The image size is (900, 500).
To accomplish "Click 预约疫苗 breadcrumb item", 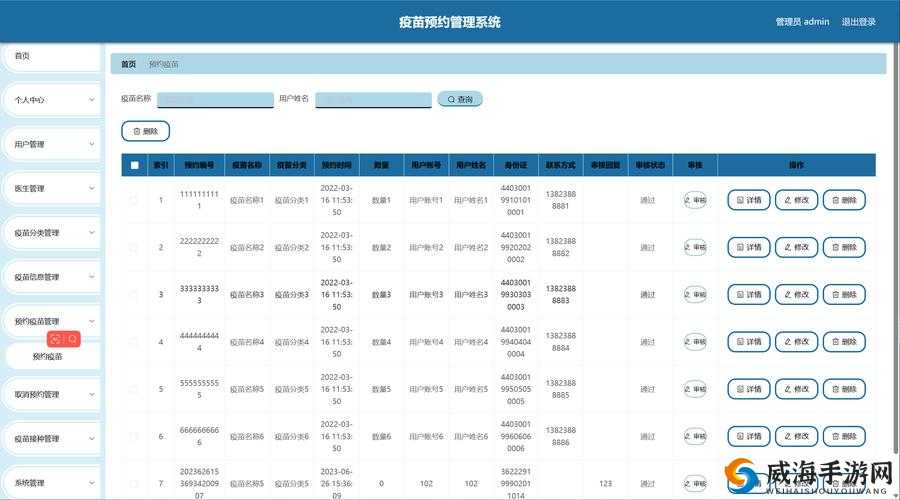I will tap(164, 64).
